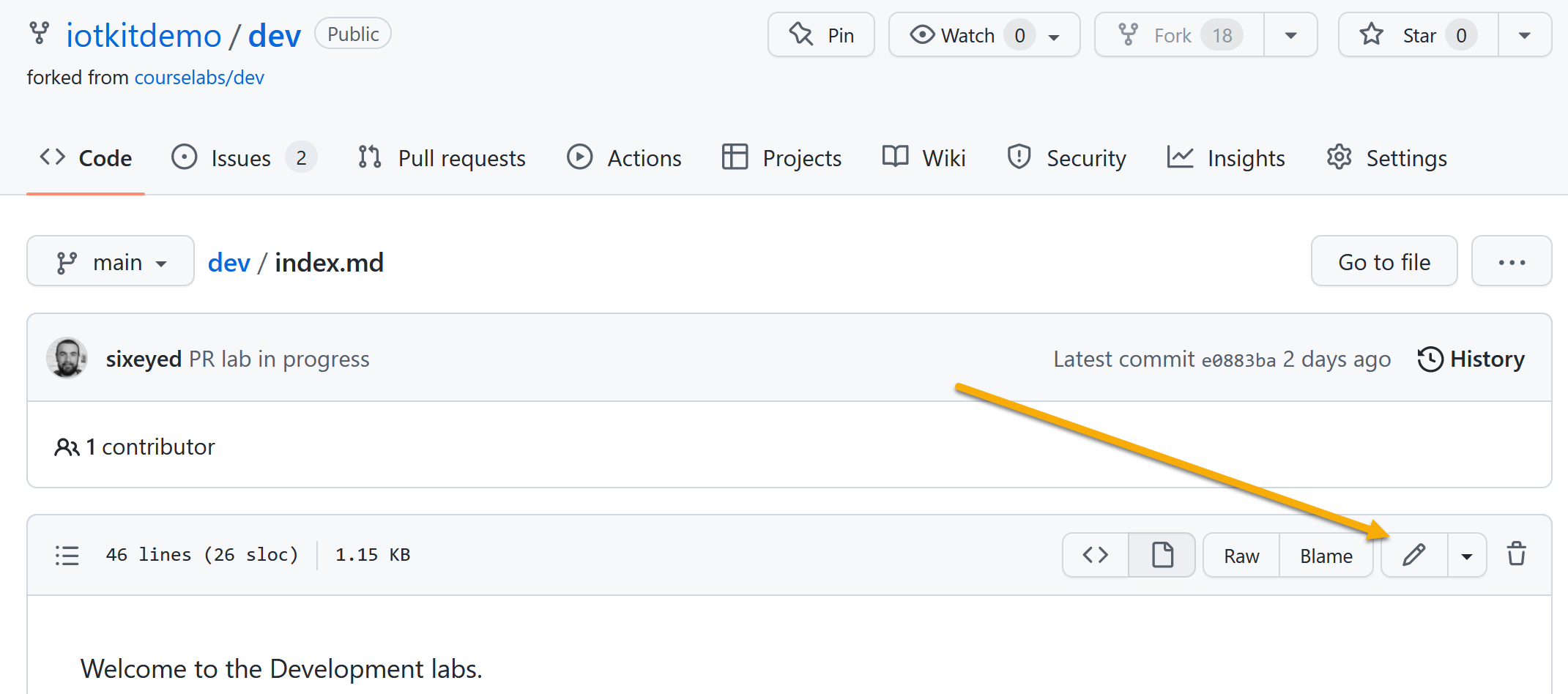The image size is (1568, 694).
Task: Expand the Star lists dropdown arrow
Action: point(1525,34)
